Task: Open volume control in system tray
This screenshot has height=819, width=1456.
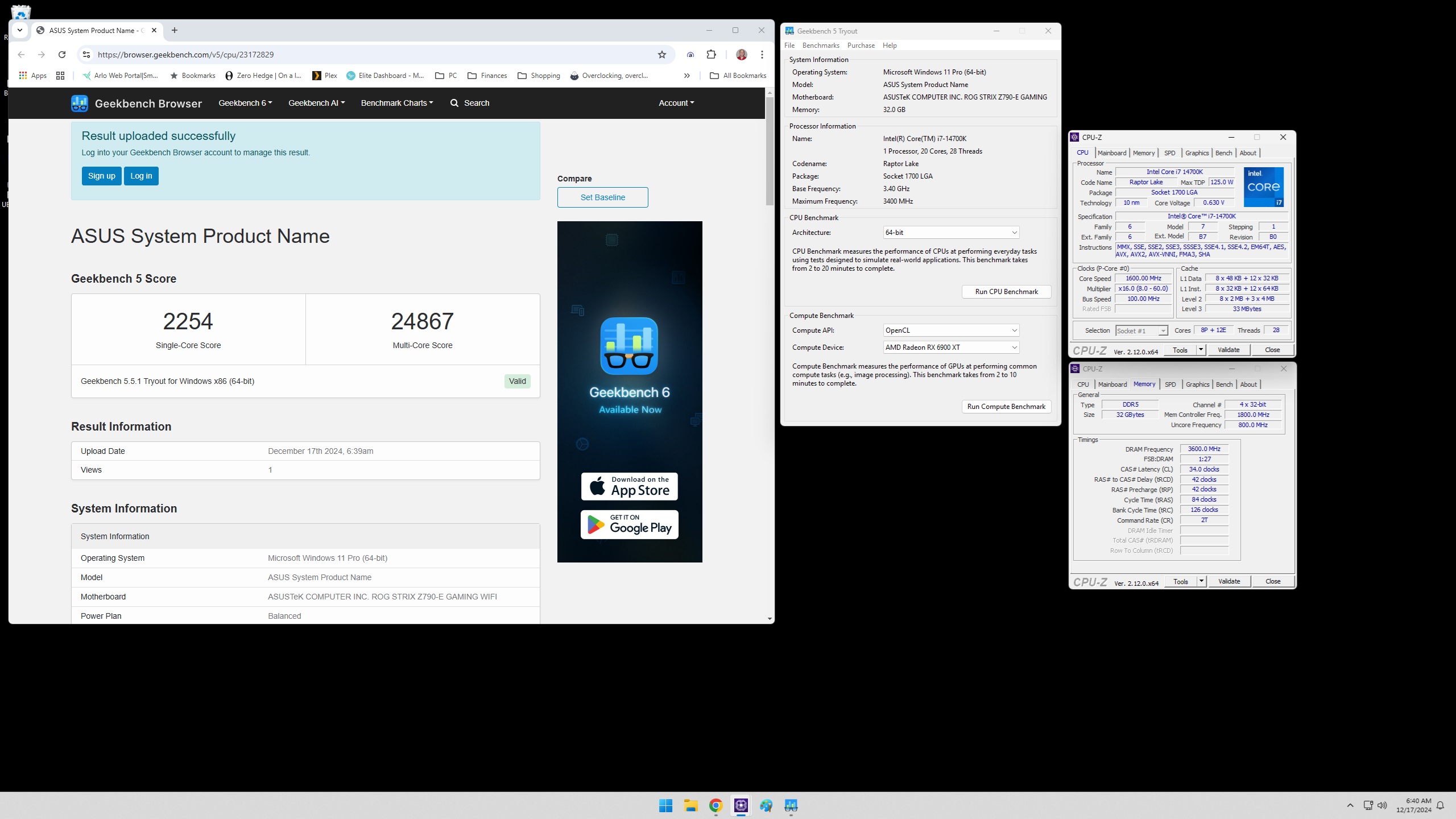Action: [x=1382, y=805]
